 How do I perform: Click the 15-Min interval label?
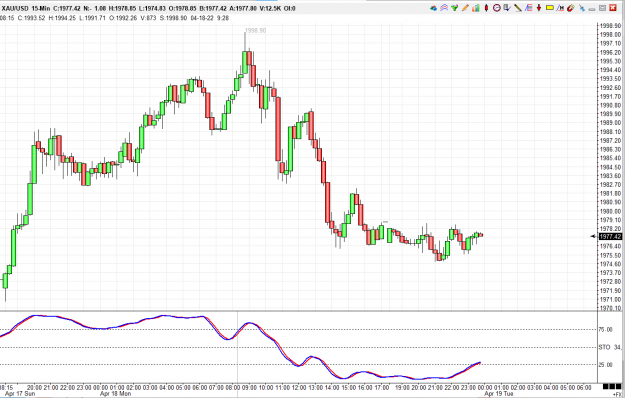tap(41, 8)
